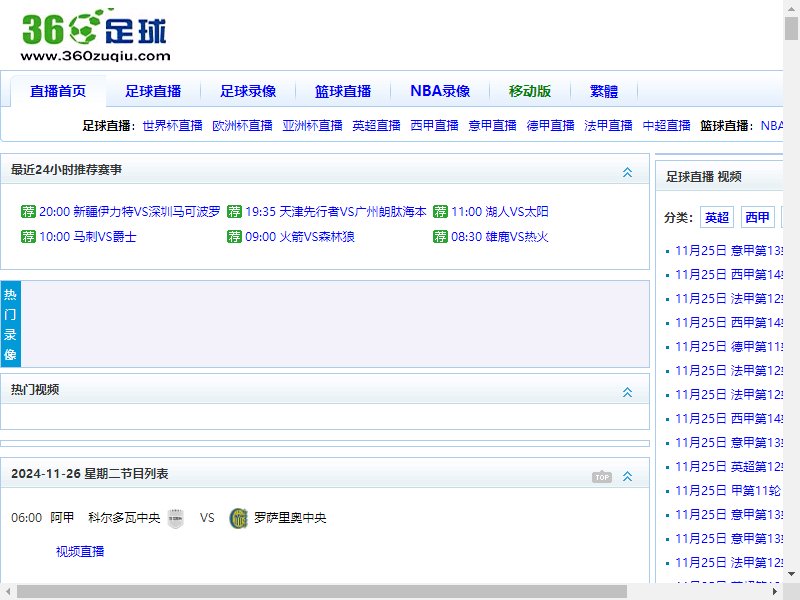Open the 中超直播 link

[666, 126]
